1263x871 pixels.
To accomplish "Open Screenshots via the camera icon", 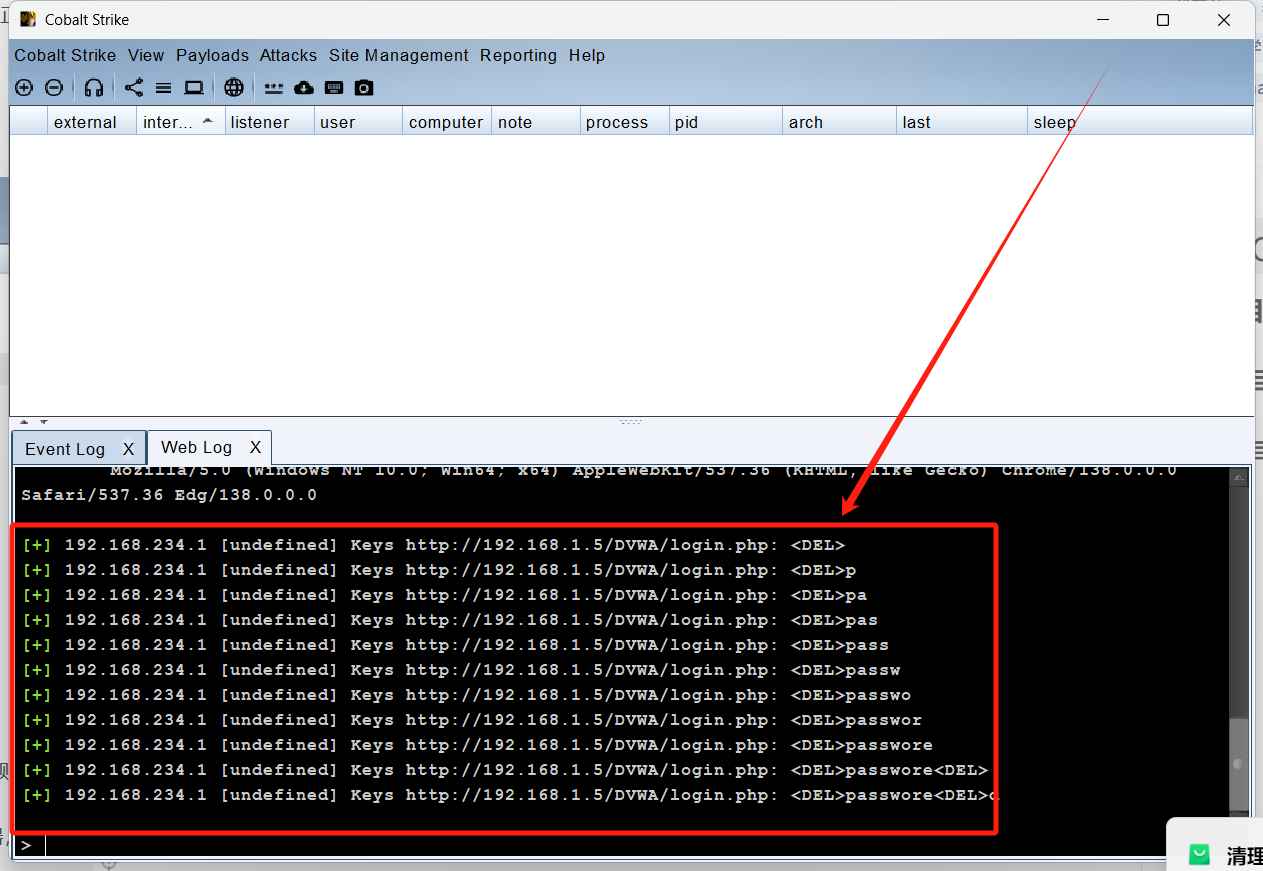I will (364, 88).
